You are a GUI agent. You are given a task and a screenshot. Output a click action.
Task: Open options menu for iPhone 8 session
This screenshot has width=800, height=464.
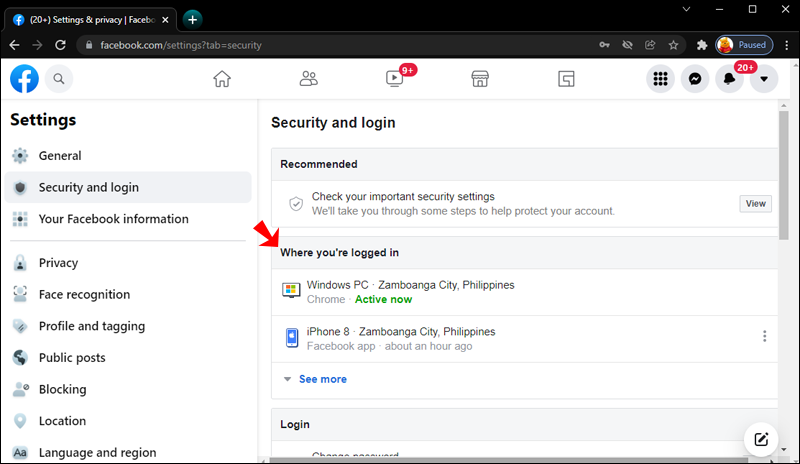(x=765, y=337)
